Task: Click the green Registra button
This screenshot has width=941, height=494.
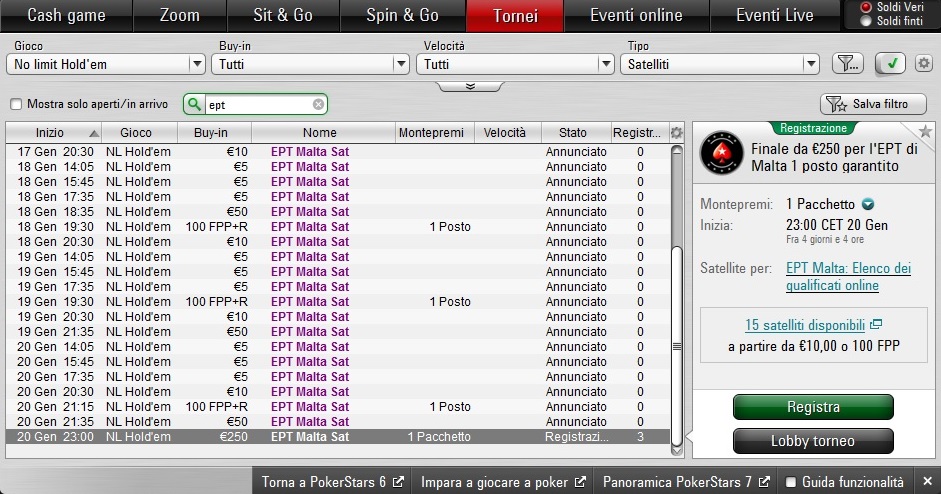Action: pyautogui.click(x=813, y=407)
